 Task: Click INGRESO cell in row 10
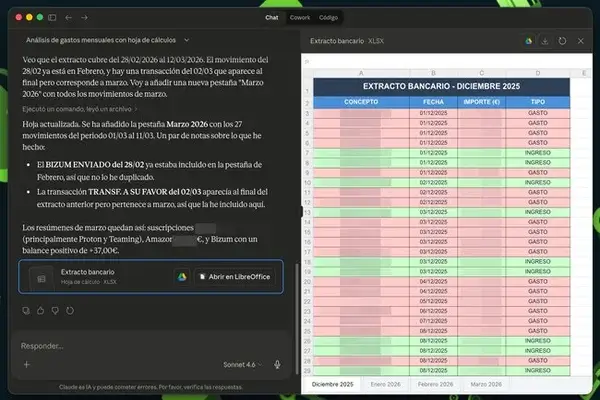tap(538, 183)
